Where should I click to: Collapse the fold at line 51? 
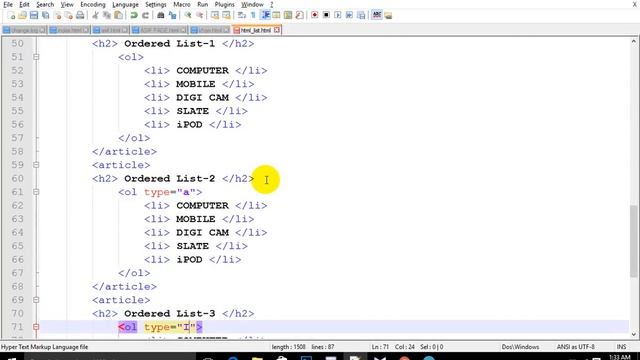click(36, 57)
